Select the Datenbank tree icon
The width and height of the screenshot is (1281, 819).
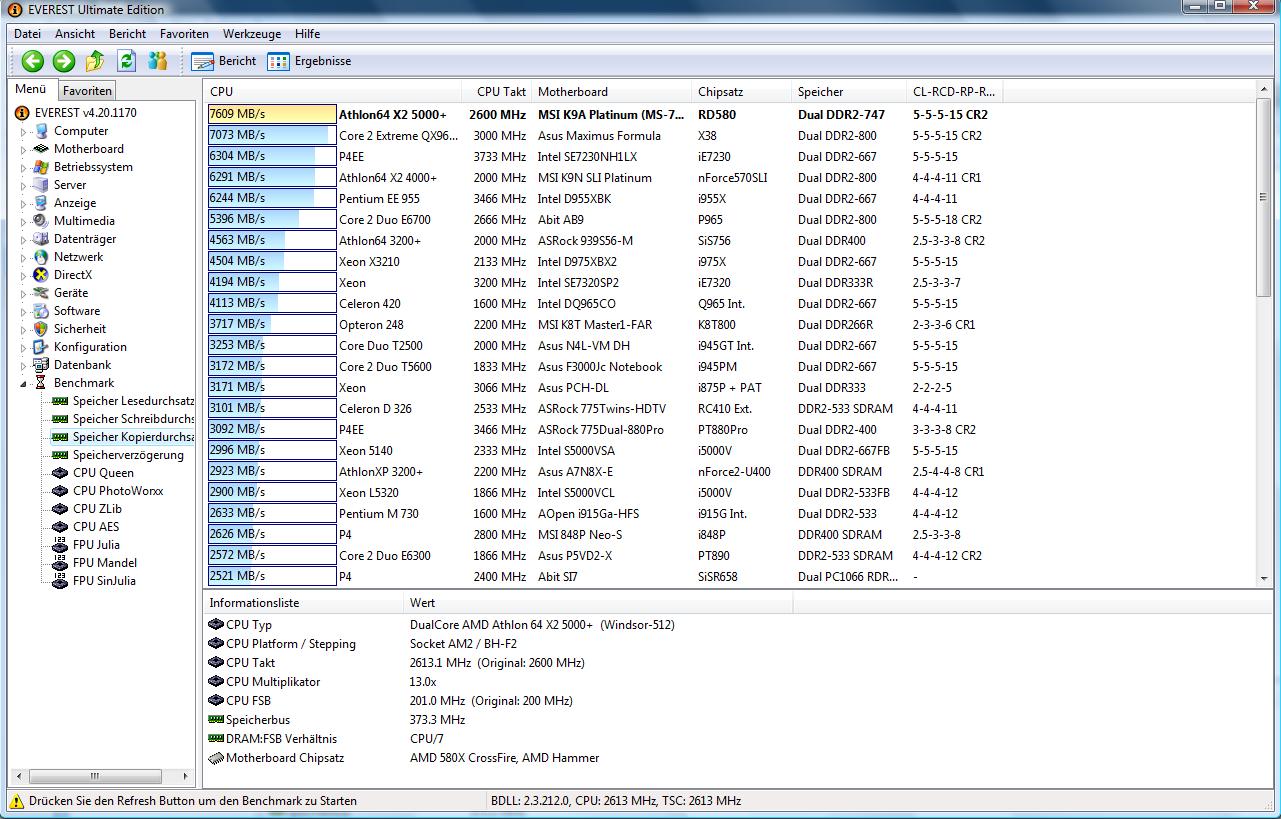[x=41, y=365]
